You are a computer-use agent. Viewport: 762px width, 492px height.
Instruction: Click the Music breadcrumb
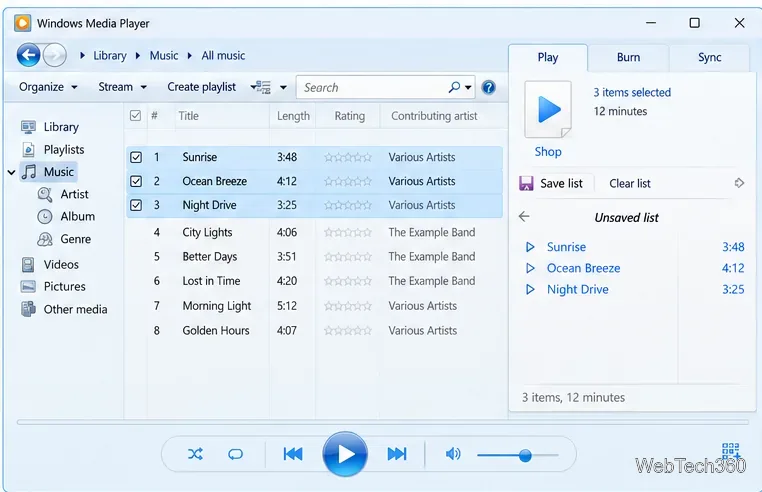pyautogui.click(x=164, y=56)
